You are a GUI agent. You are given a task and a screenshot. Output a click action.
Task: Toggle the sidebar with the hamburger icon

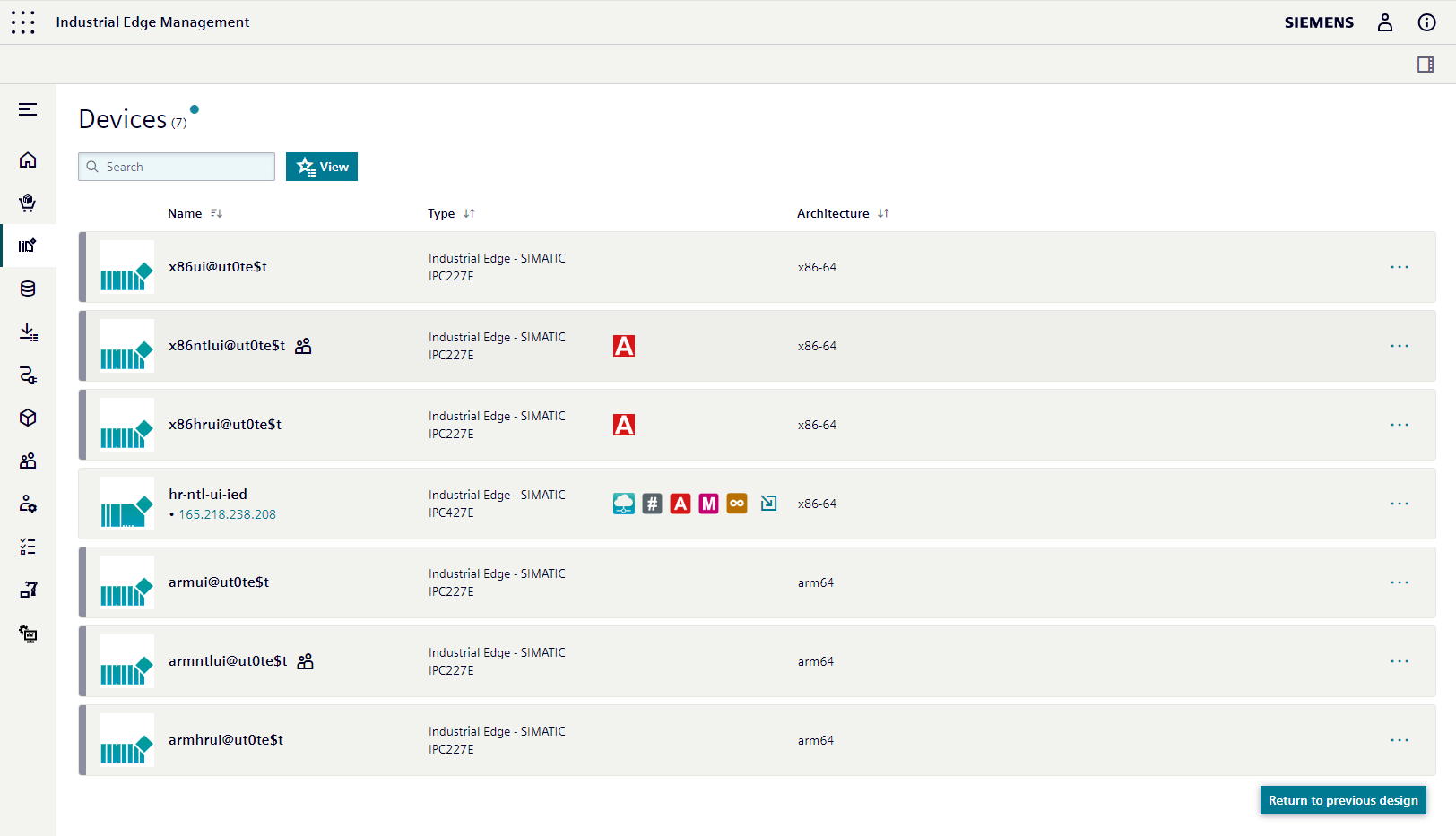[28, 109]
